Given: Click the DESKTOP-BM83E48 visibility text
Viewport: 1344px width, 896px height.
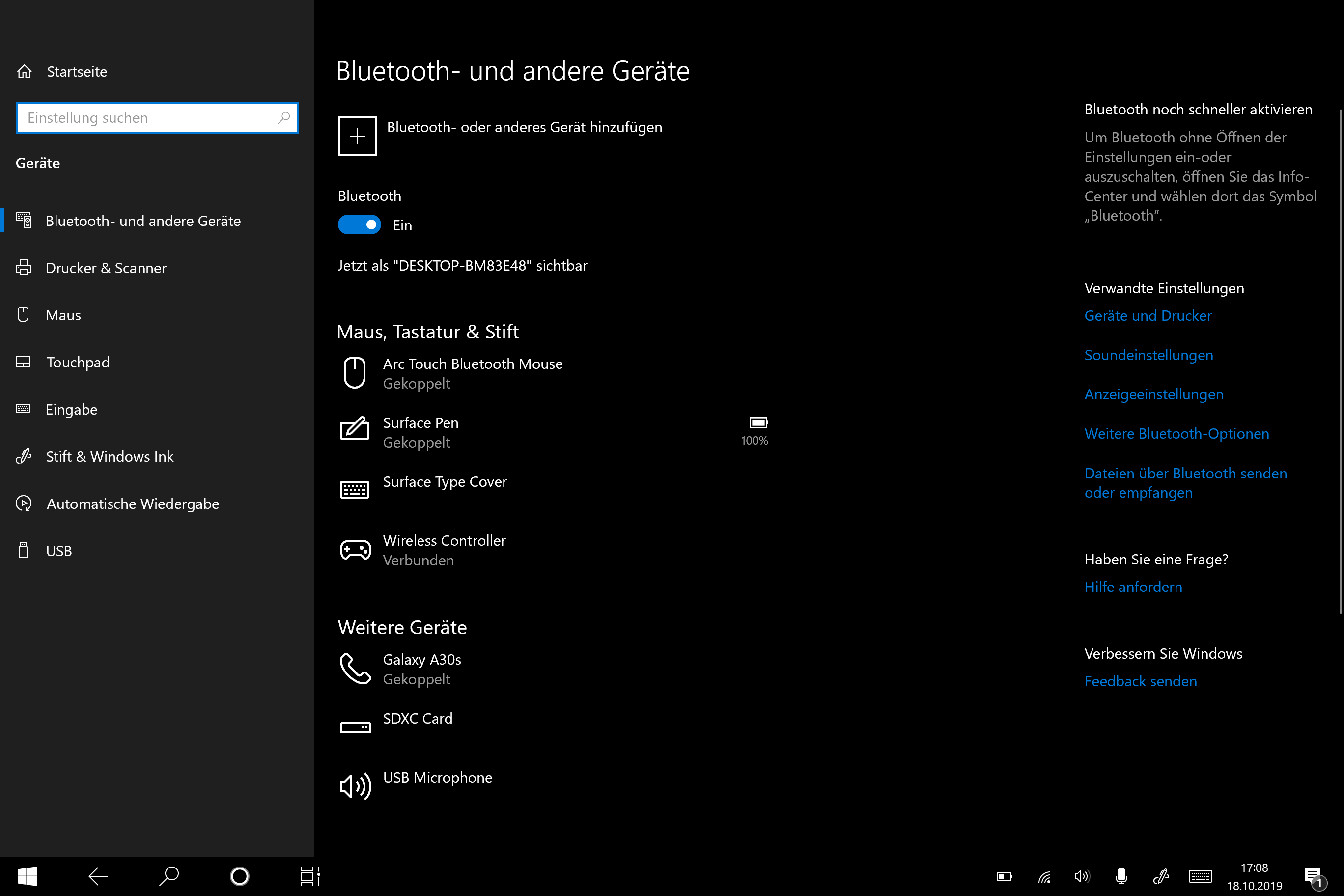Looking at the screenshot, I should point(462,266).
